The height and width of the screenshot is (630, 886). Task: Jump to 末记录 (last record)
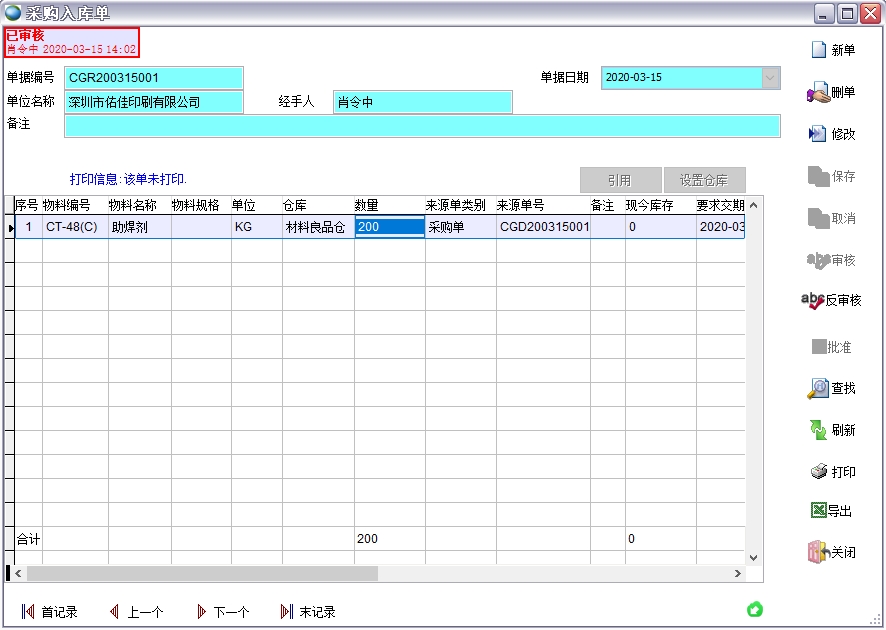coord(288,612)
